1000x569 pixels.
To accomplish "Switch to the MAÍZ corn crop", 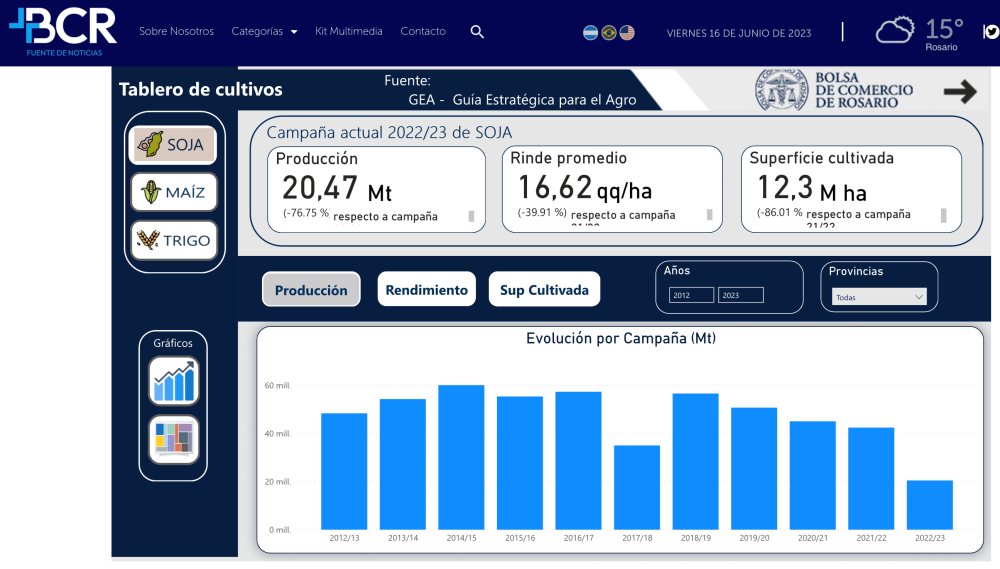I will coord(174,192).
